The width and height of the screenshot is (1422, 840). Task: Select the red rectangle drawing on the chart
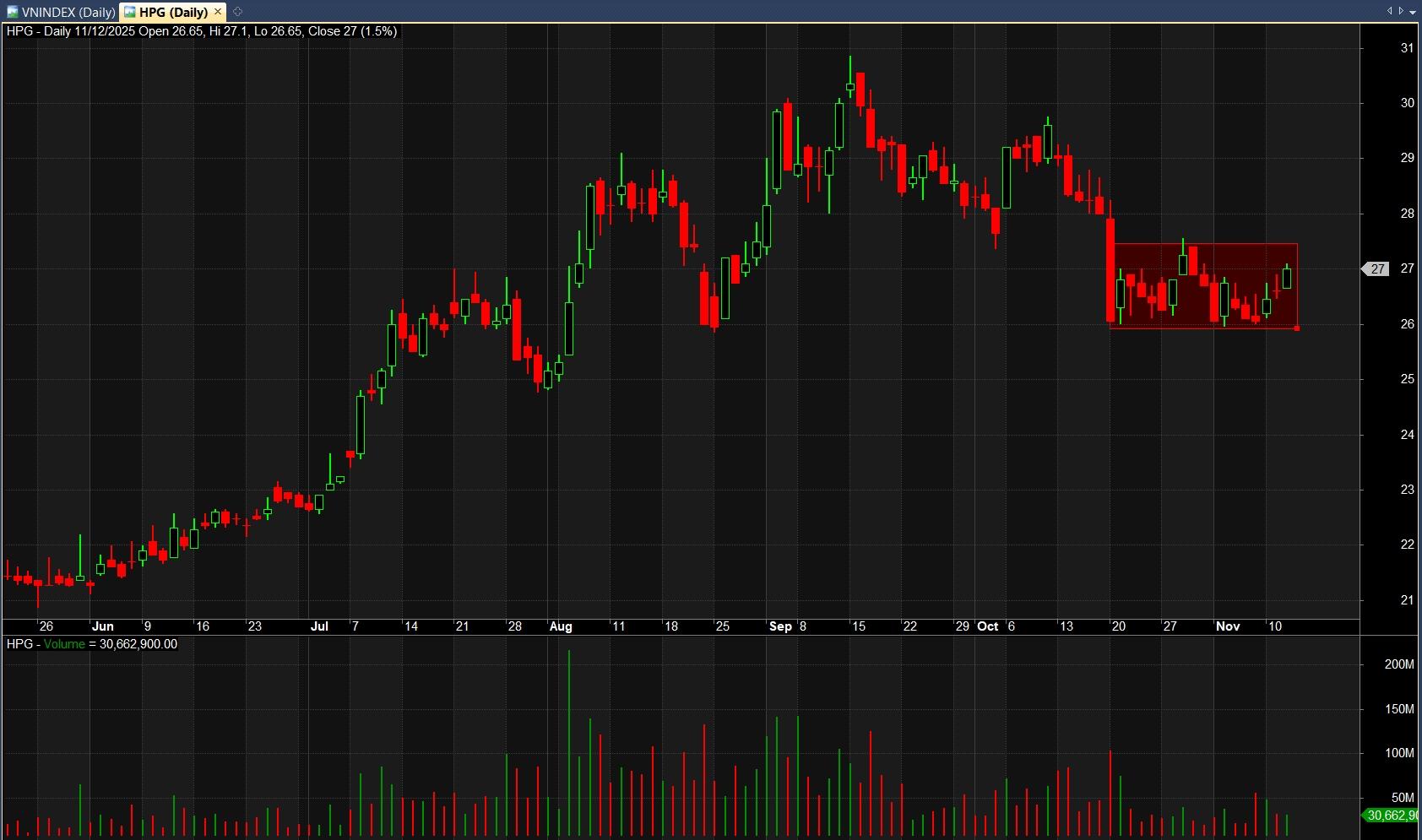[x=1205, y=285]
